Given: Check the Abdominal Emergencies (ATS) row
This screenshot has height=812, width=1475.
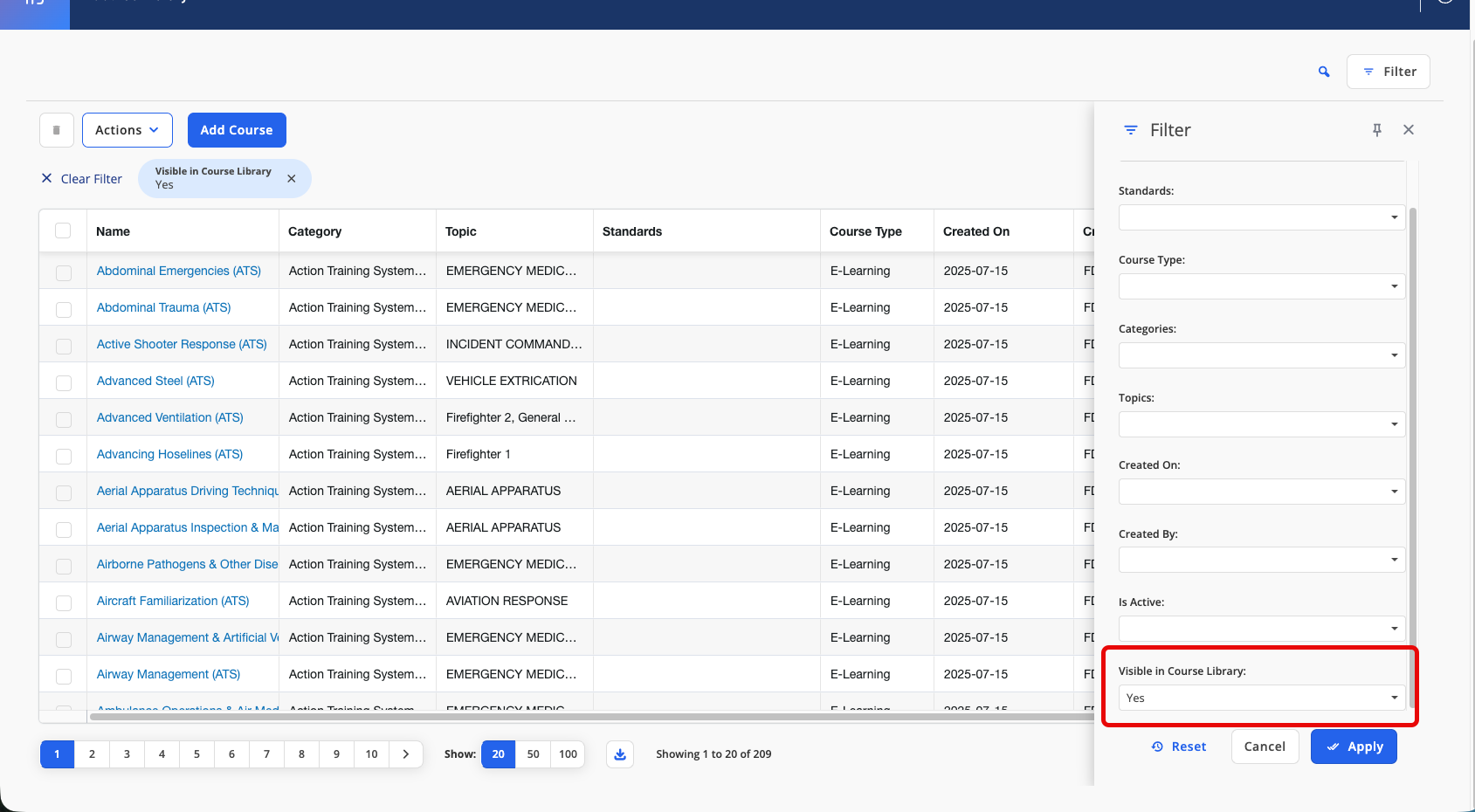Looking at the screenshot, I should pyautogui.click(x=64, y=272).
